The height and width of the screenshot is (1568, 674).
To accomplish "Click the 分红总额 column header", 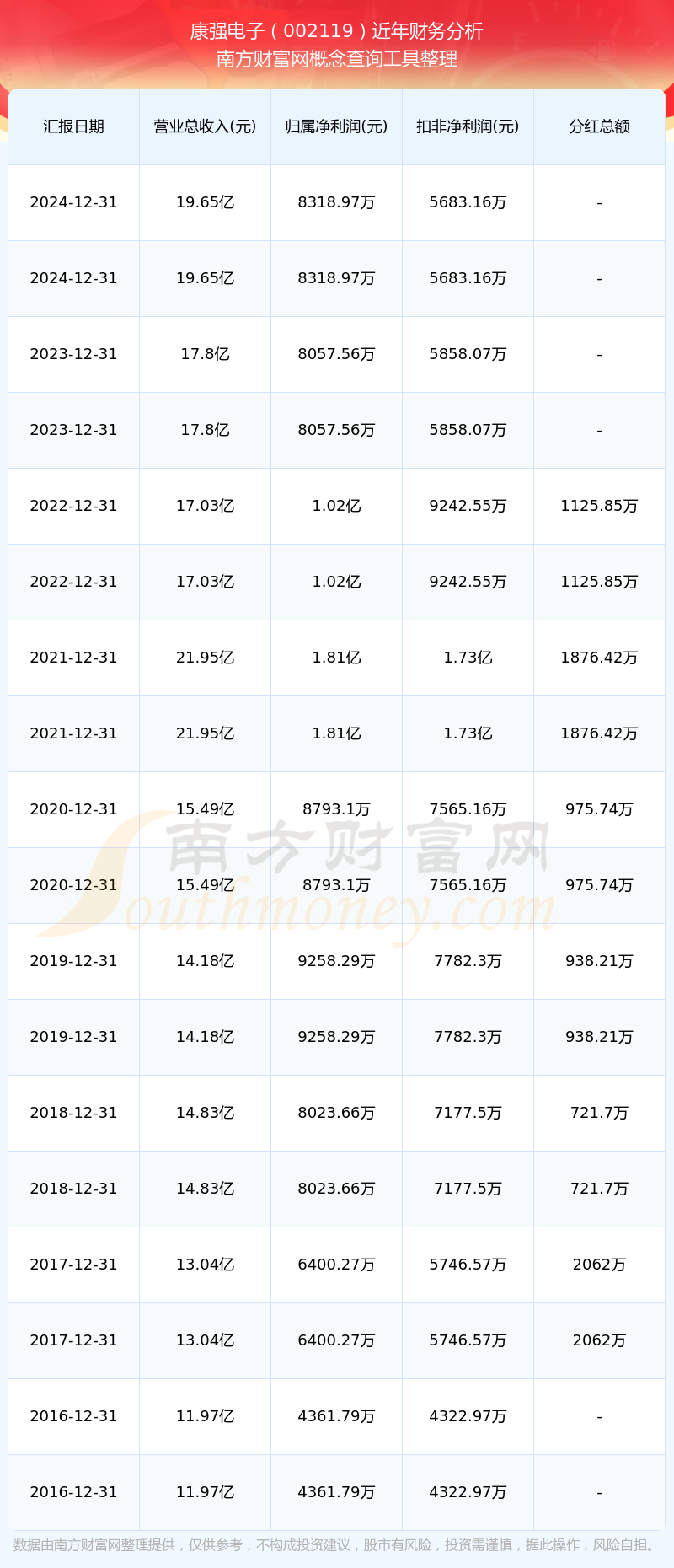I will (x=599, y=126).
